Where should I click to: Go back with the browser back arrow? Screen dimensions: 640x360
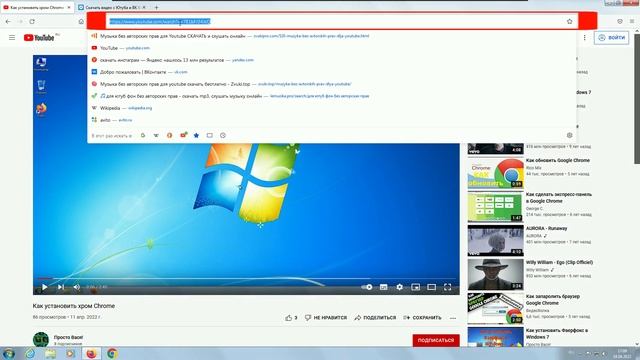point(8,21)
